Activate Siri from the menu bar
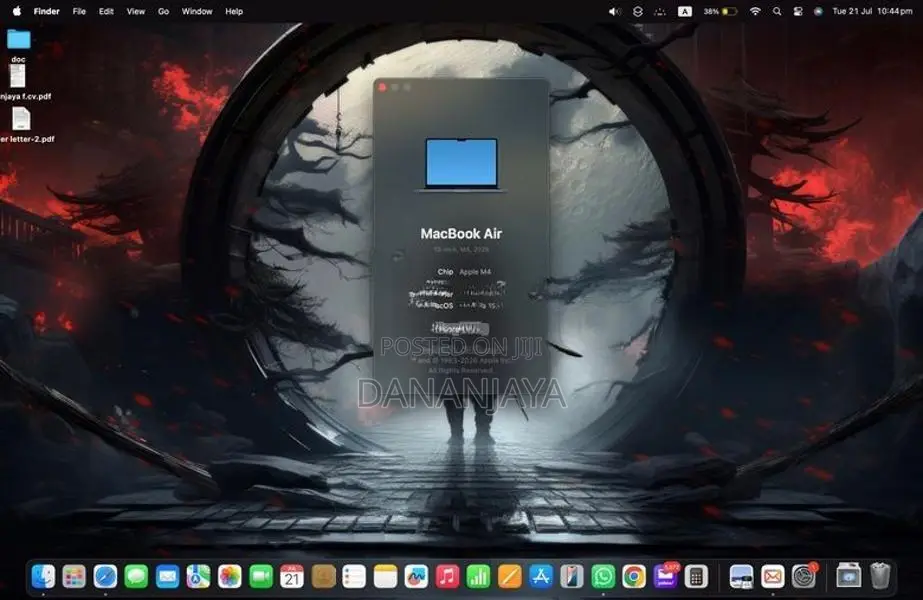This screenshot has height=600, width=923. pyautogui.click(x=818, y=11)
